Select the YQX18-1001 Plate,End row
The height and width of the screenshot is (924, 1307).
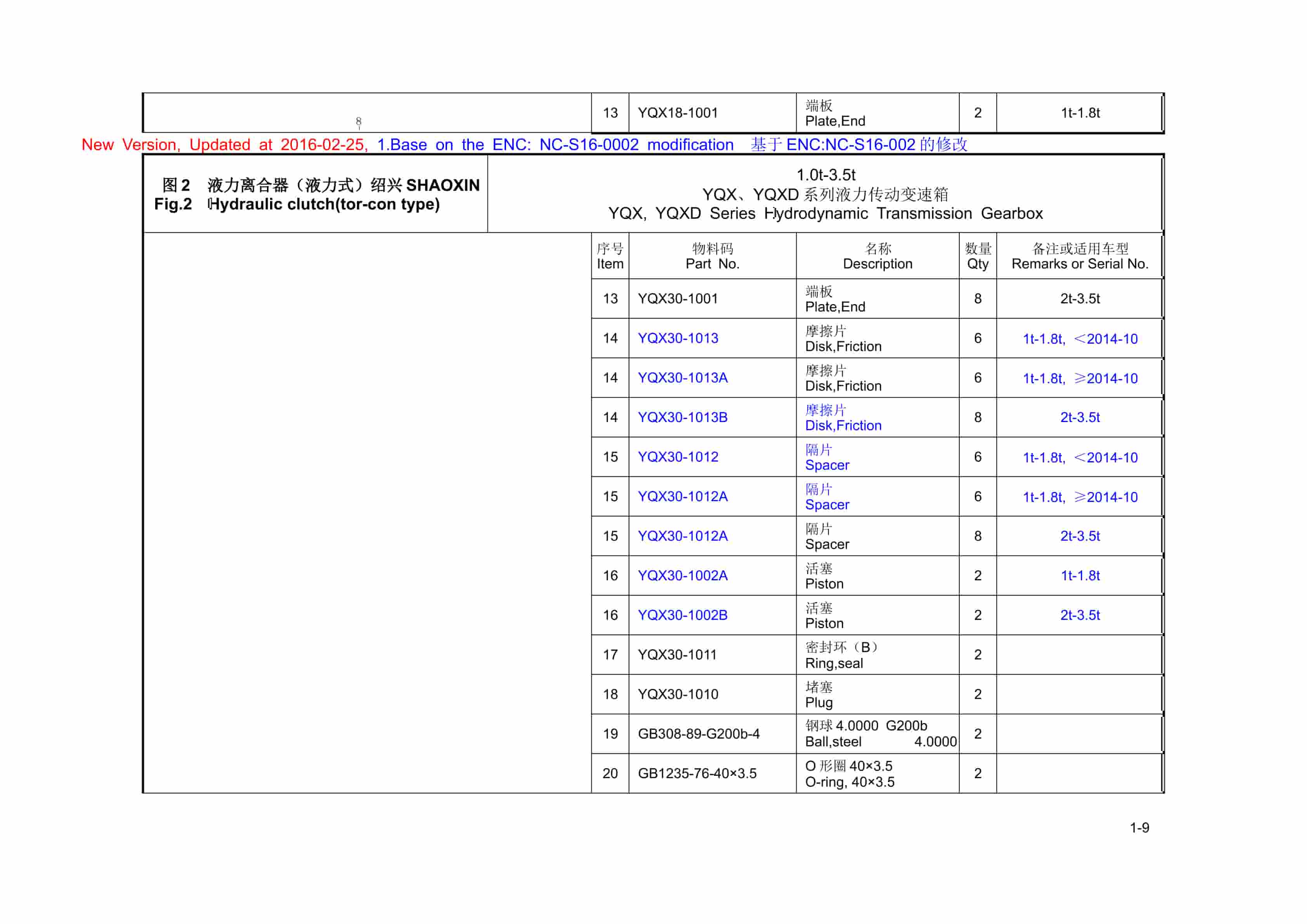[x=679, y=111]
